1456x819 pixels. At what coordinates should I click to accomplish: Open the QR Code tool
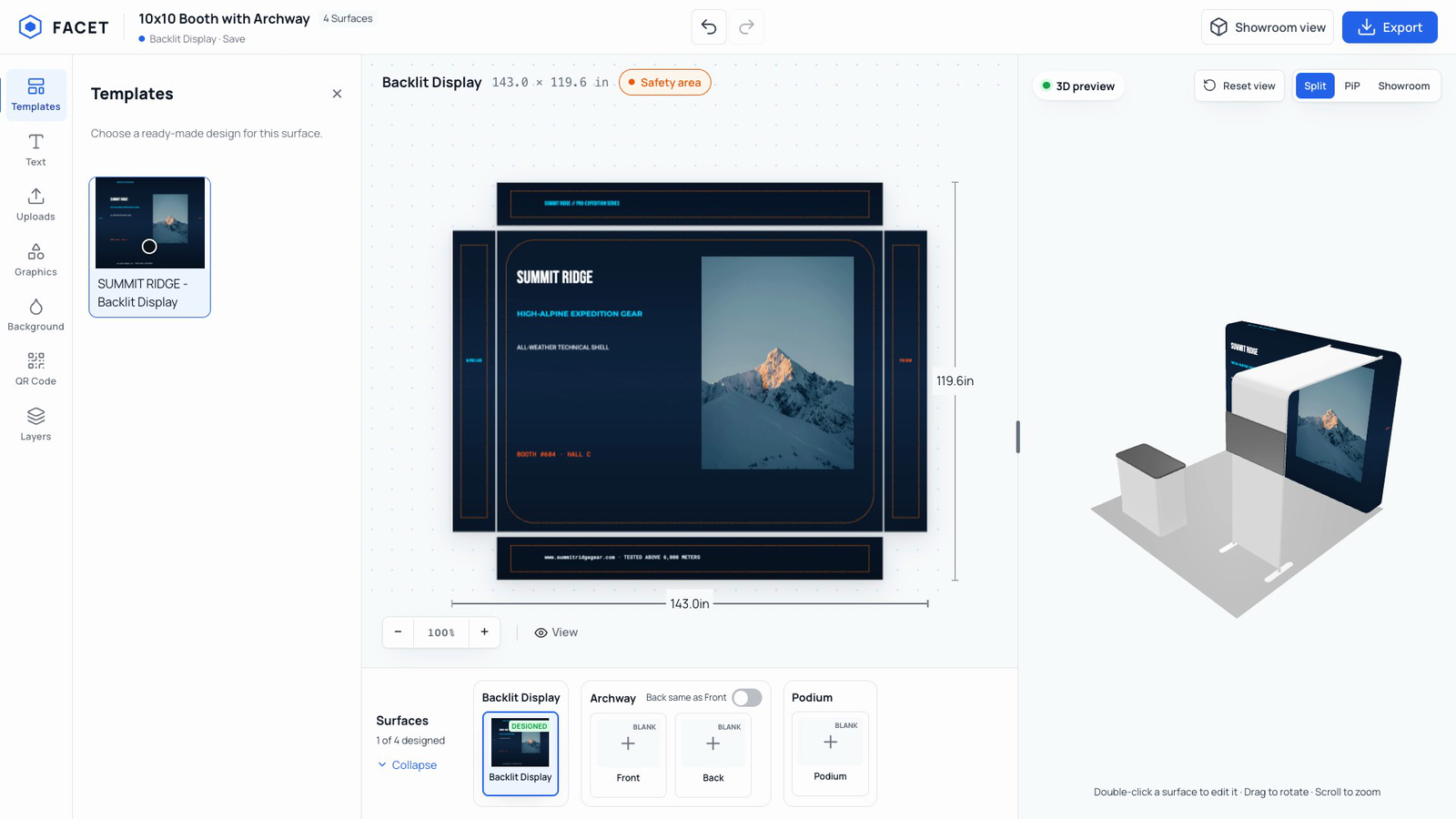(35, 369)
